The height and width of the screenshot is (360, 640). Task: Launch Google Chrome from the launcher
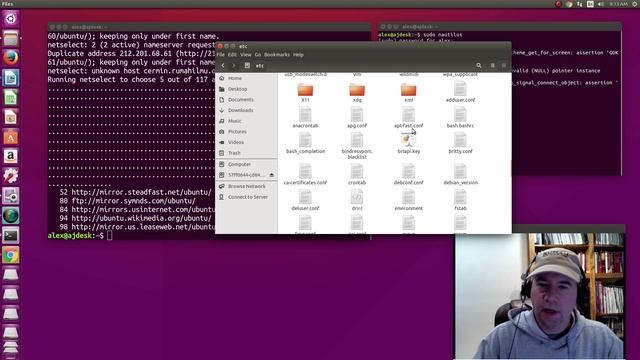click(x=11, y=256)
